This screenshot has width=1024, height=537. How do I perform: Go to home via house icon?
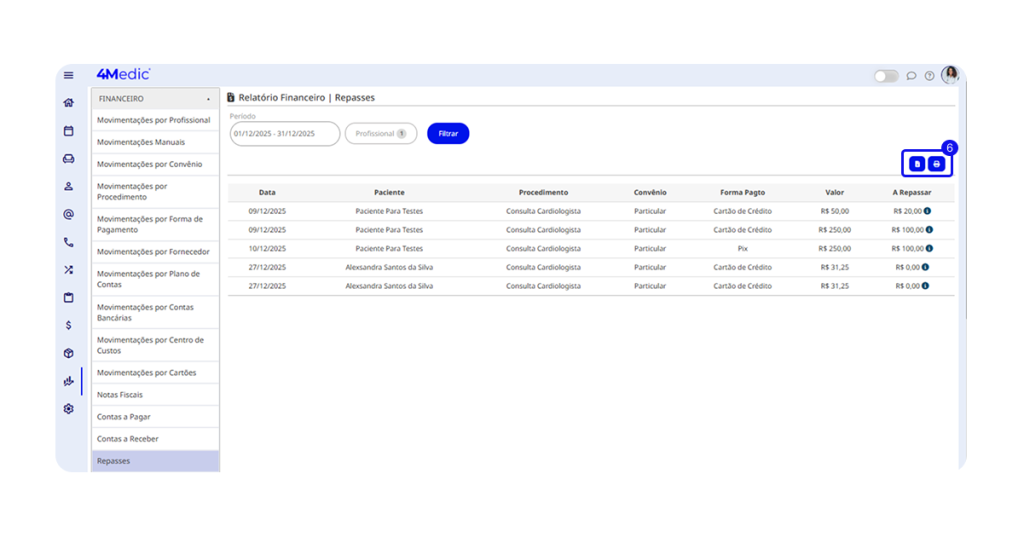pyautogui.click(x=68, y=102)
